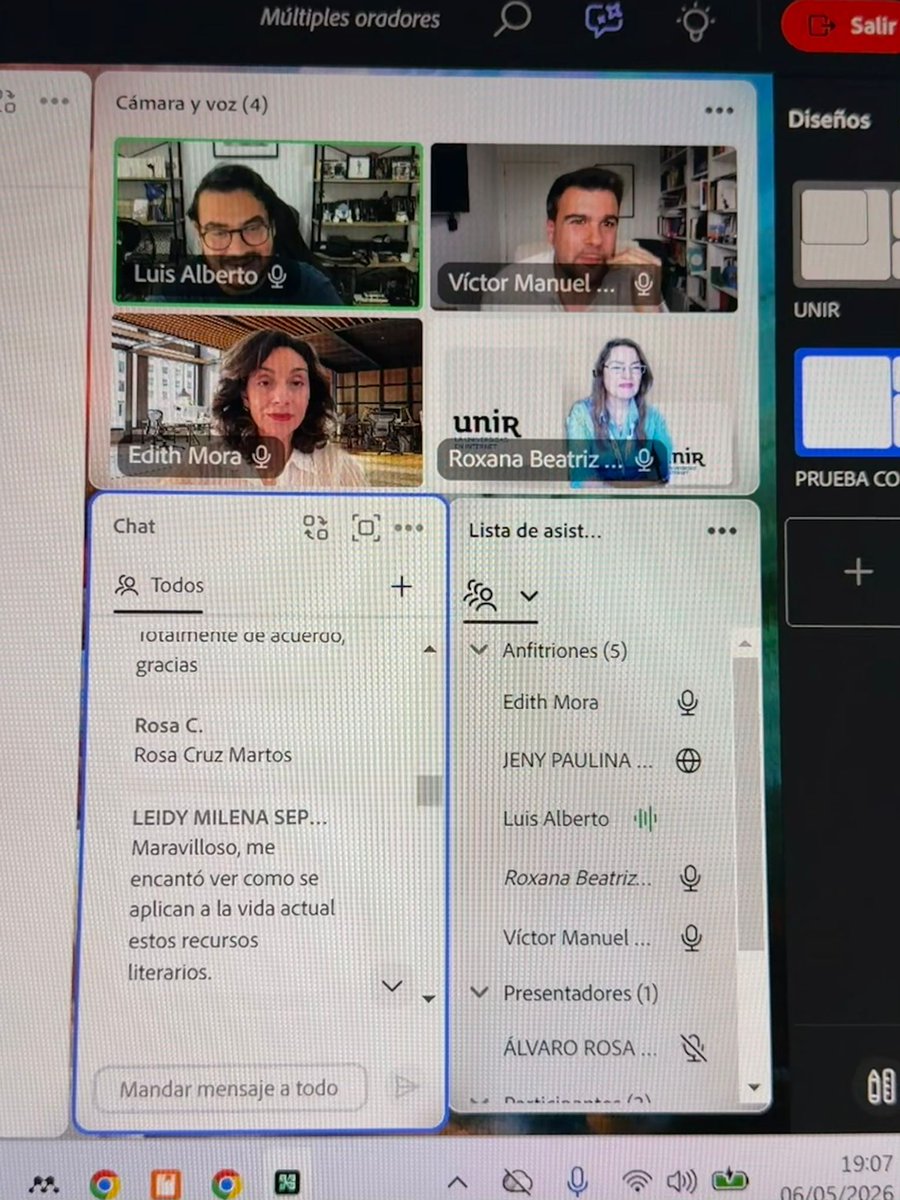Viewport: 900px width, 1200px height.
Task: Click LEIDY MILENA SEP chat sender name
Action: 230,817
